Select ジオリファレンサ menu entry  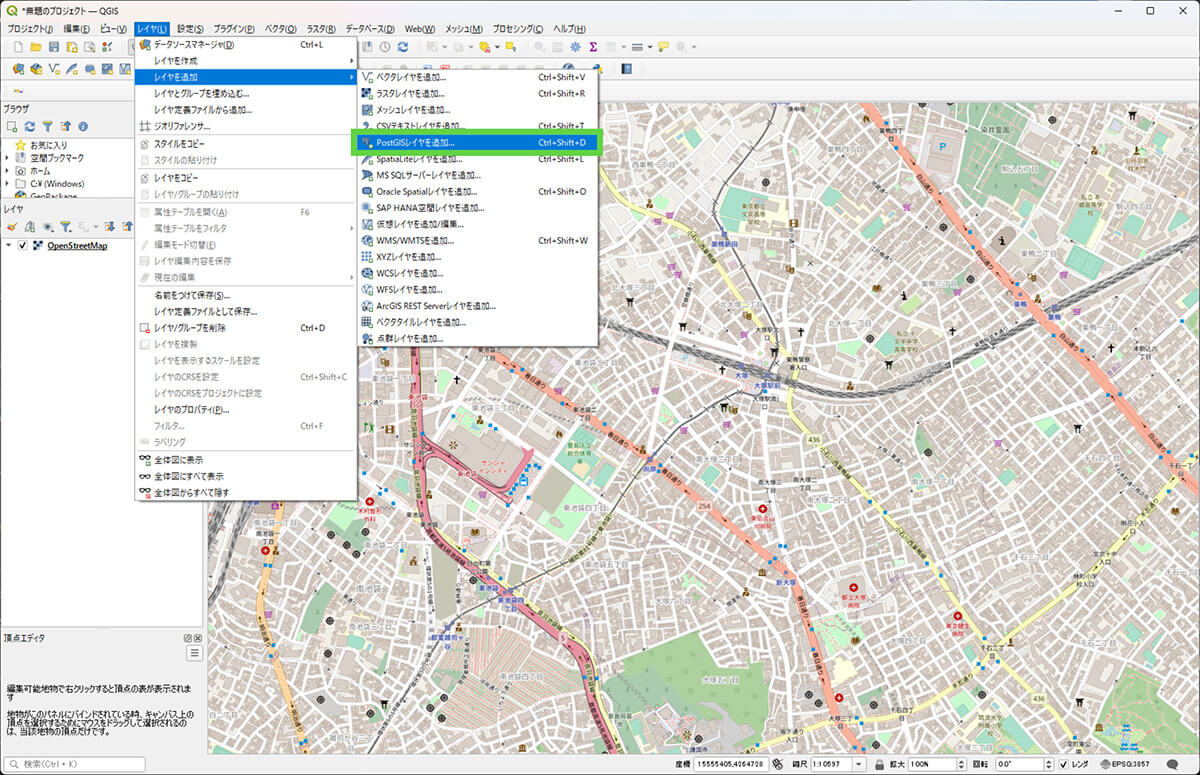pos(246,126)
